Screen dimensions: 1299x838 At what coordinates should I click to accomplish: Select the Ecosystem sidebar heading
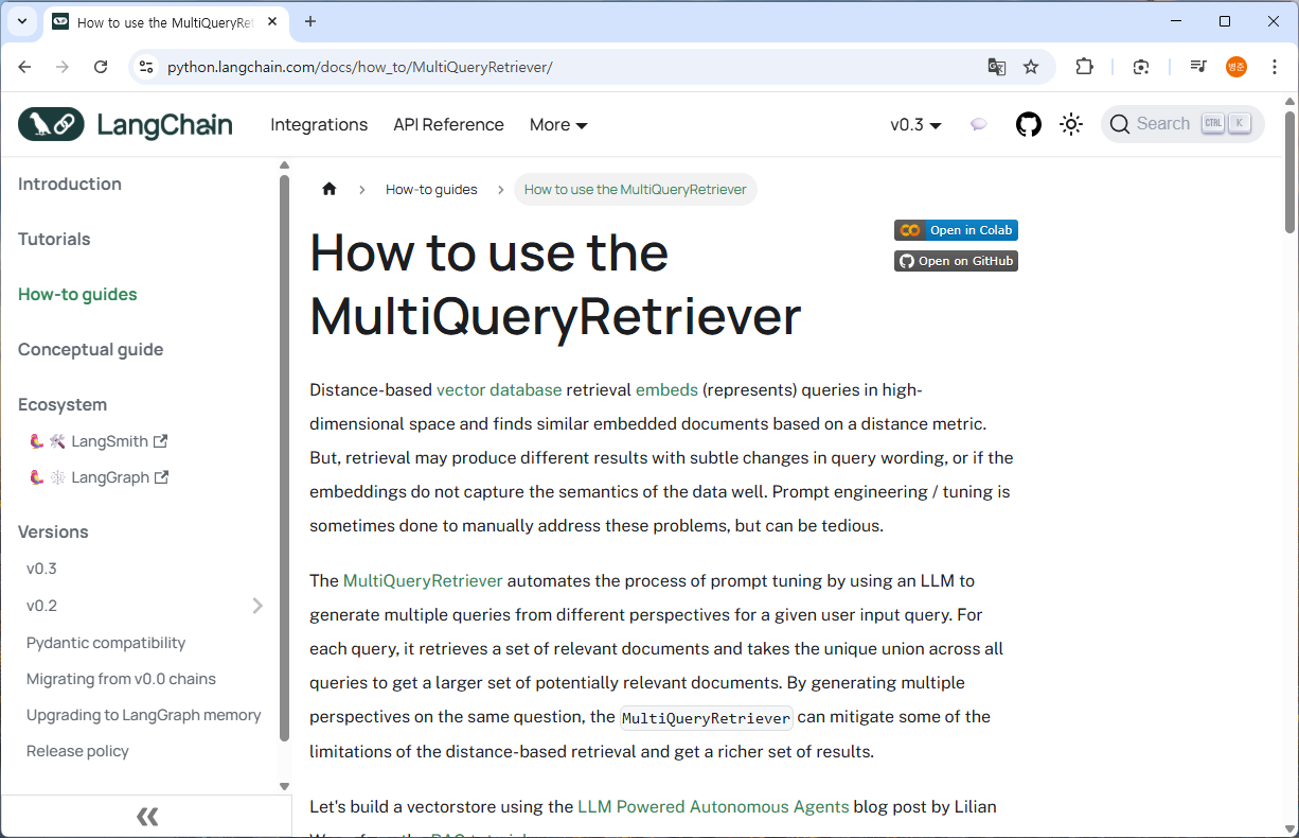[62, 404]
